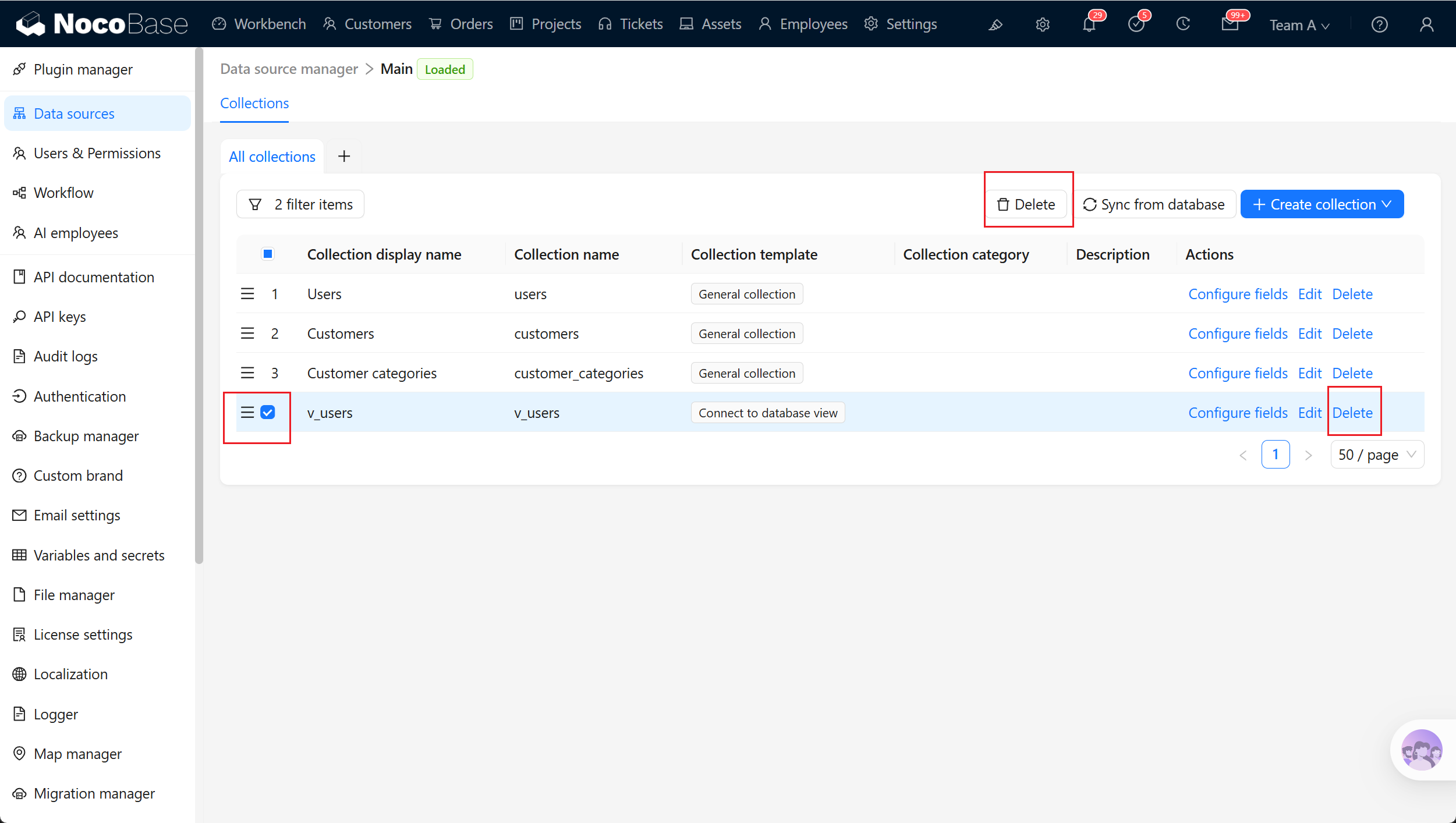The width and height of the screenshot is (1456, 823).
Task: Uncheck the v_users row checkbox
Action: [x=268, y=412]
